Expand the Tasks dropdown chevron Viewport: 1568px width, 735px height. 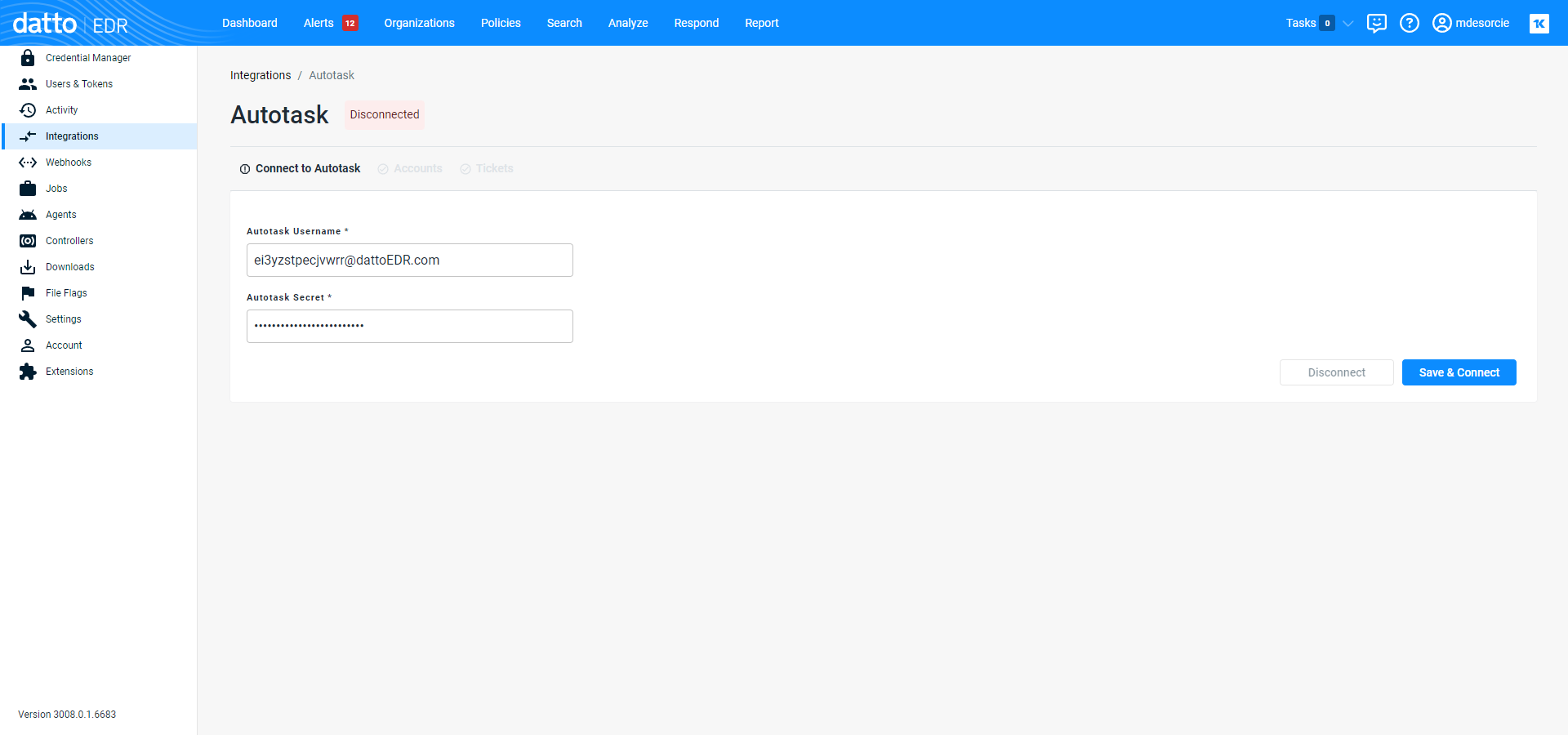(1348, 23)
